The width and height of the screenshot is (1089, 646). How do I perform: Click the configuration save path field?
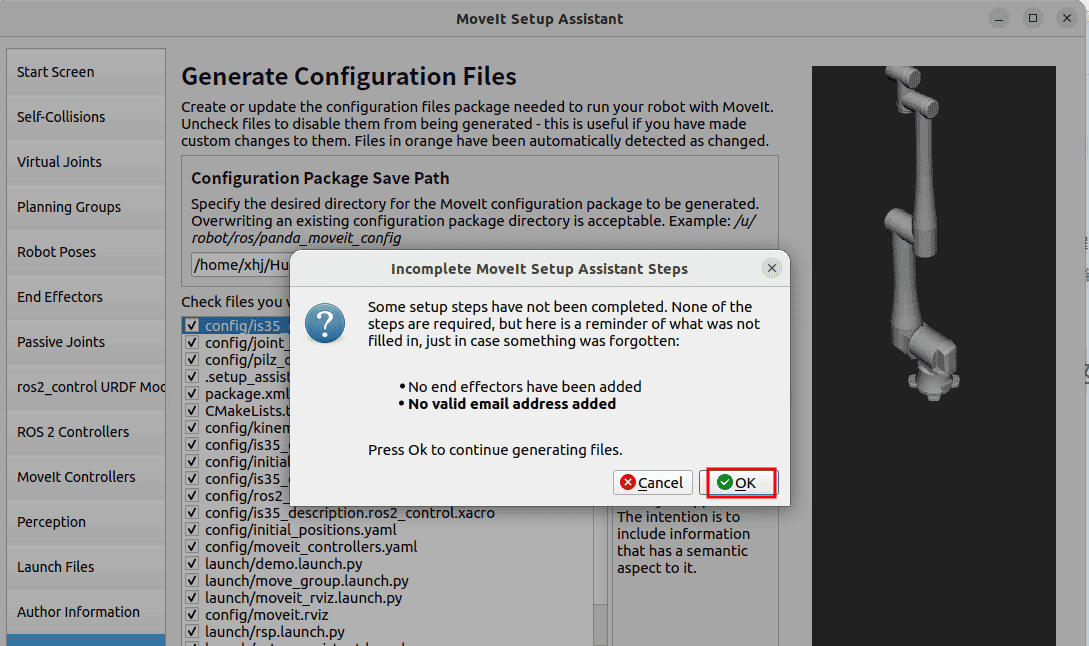pyautogui.click(x=241, y=265)
